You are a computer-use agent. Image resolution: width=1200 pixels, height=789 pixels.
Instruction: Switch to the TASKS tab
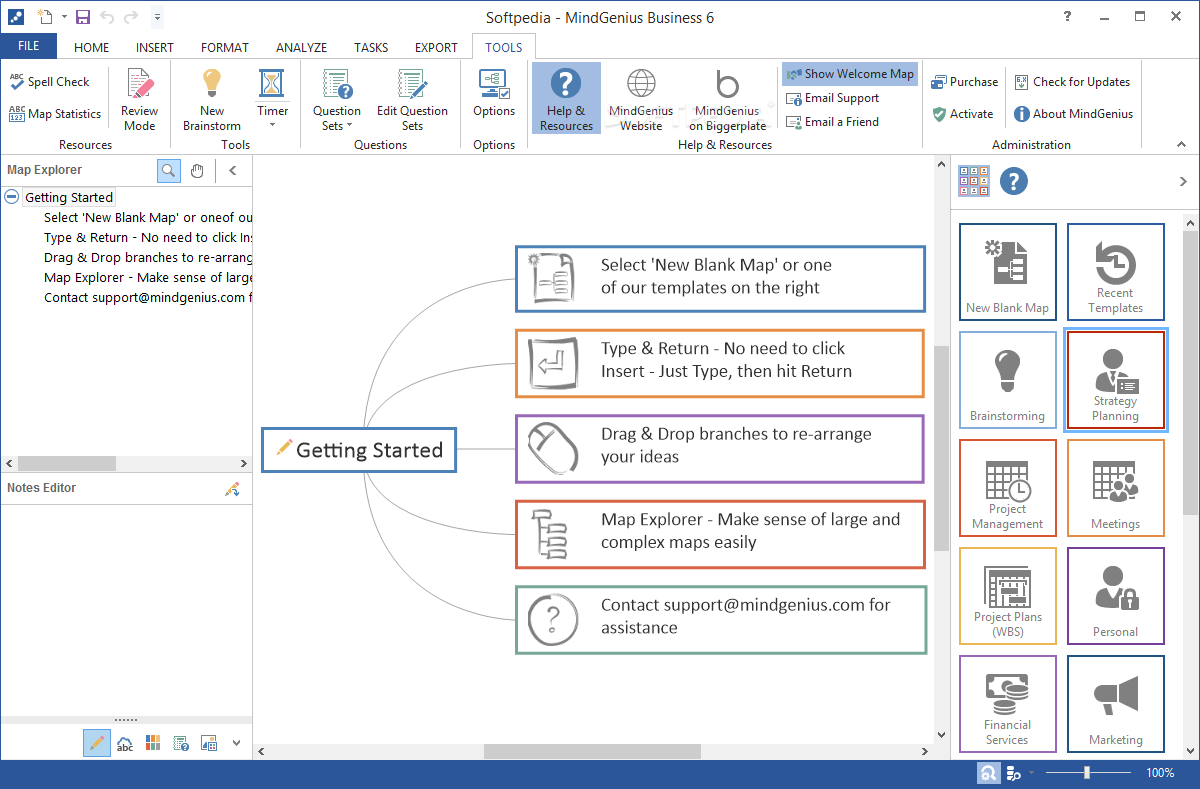pyautogui.click(x=371, y=47)
